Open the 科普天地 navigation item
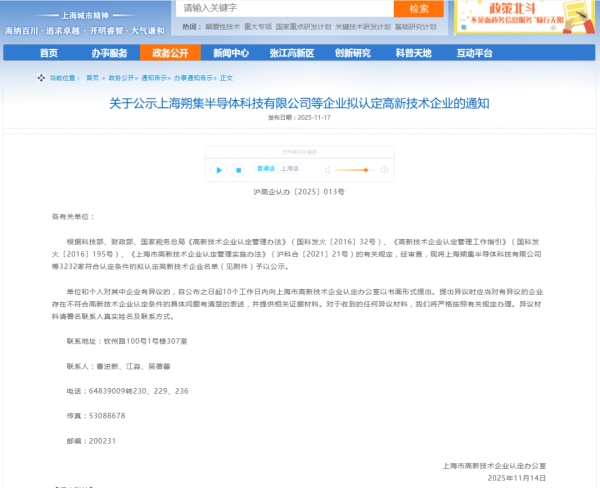The image size is (600, 488). (x=413, y=52)
